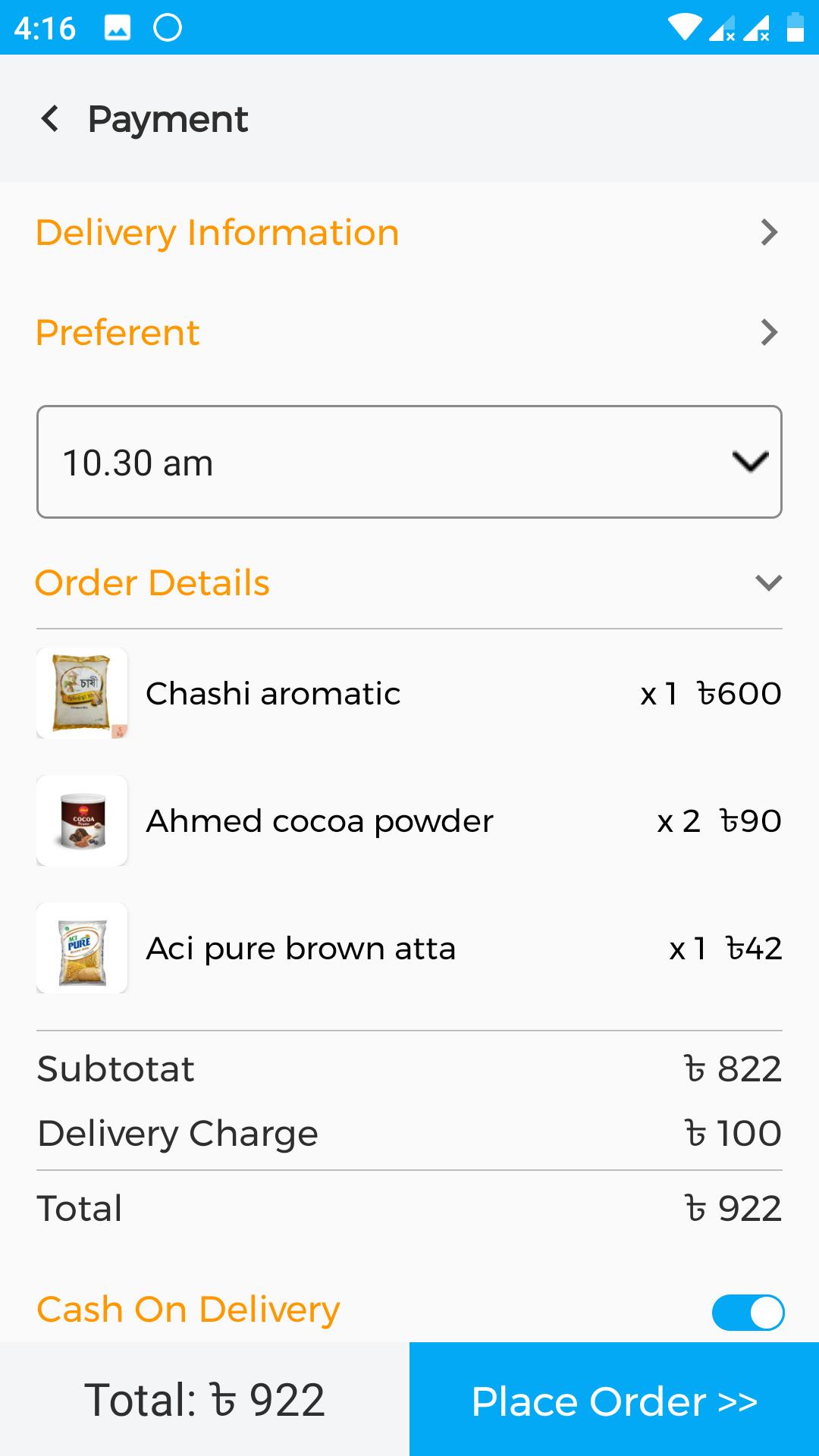Collapse the Order Details section chevron

pyautogui.click(x=768, y=582)
